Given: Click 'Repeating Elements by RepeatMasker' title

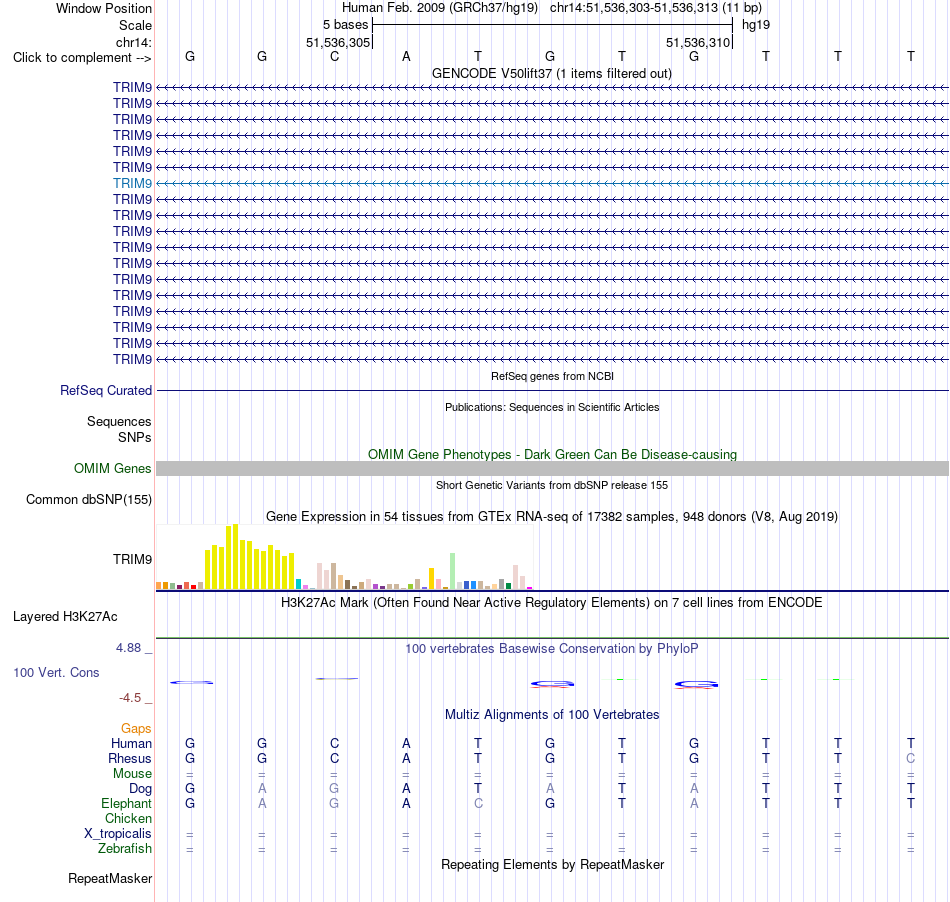Looking at the screenshot, I should click(x=553, y=864).
